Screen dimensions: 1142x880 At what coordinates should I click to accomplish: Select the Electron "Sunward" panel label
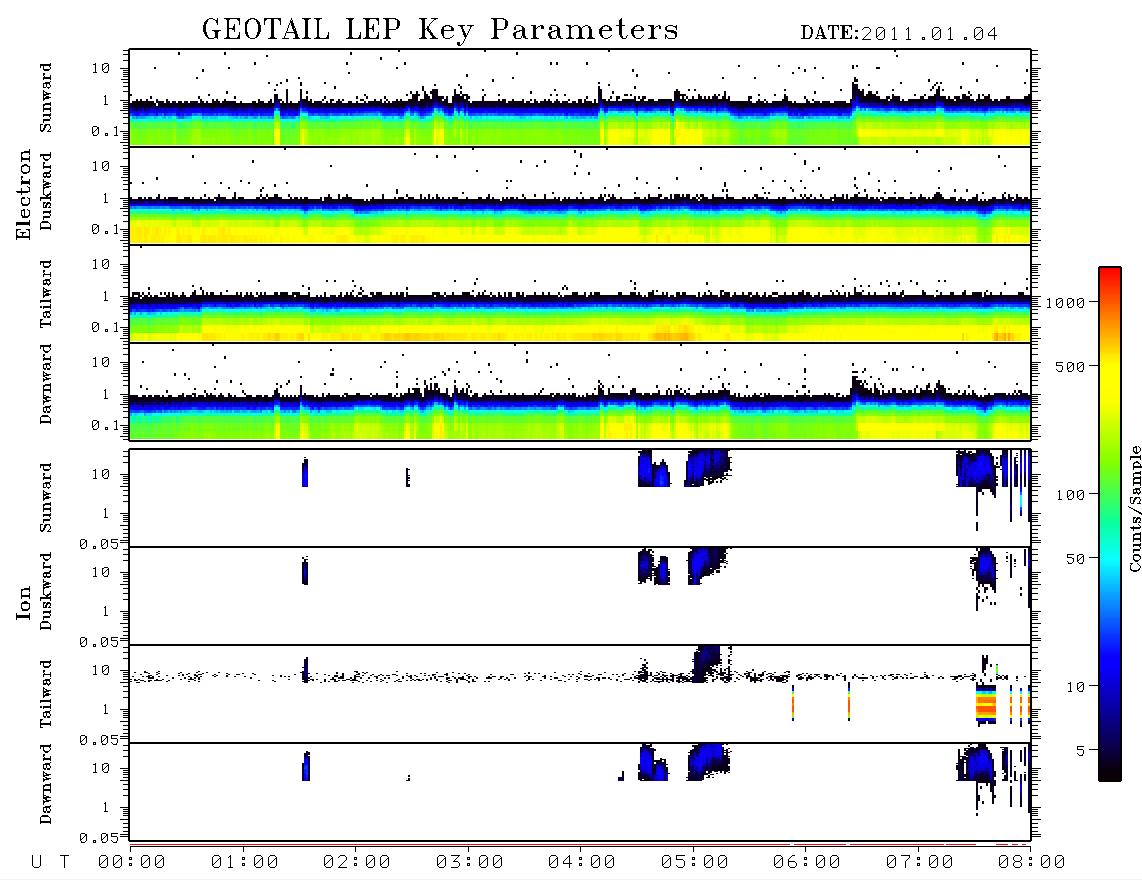pos(46,98)
